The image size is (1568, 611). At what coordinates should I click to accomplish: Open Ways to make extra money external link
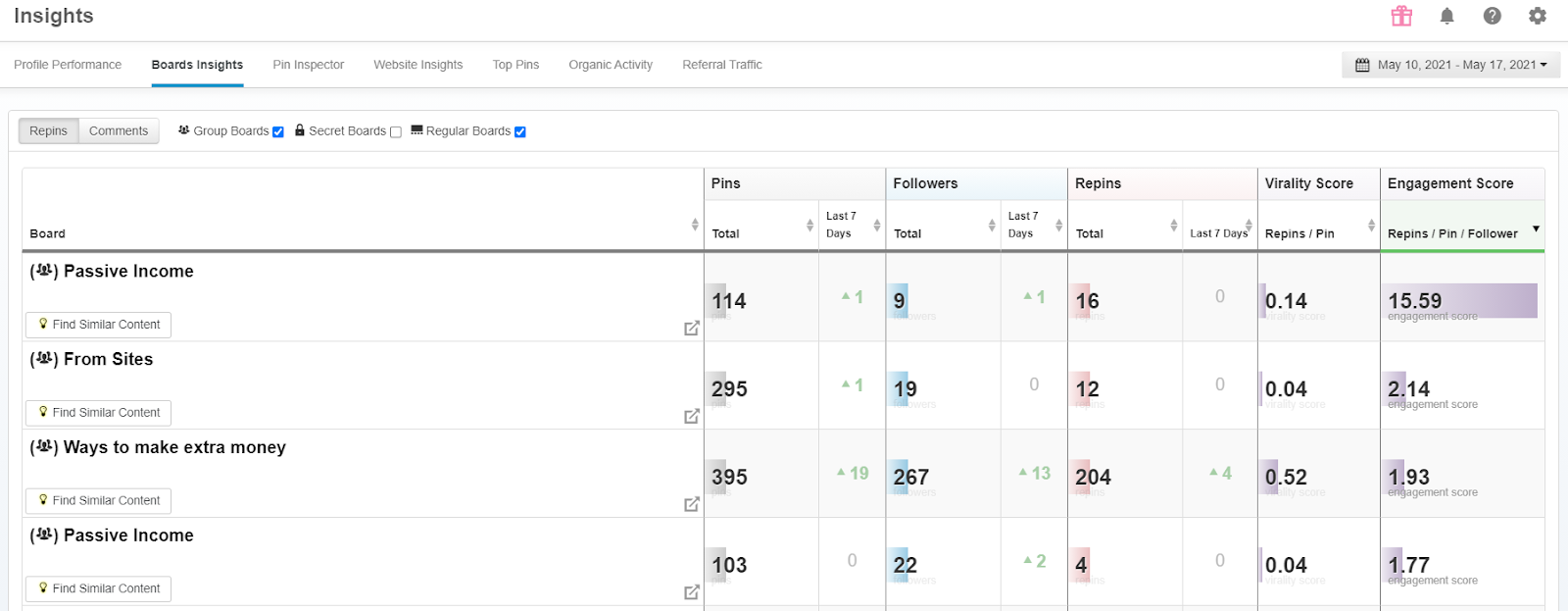(x=691, y=504)
